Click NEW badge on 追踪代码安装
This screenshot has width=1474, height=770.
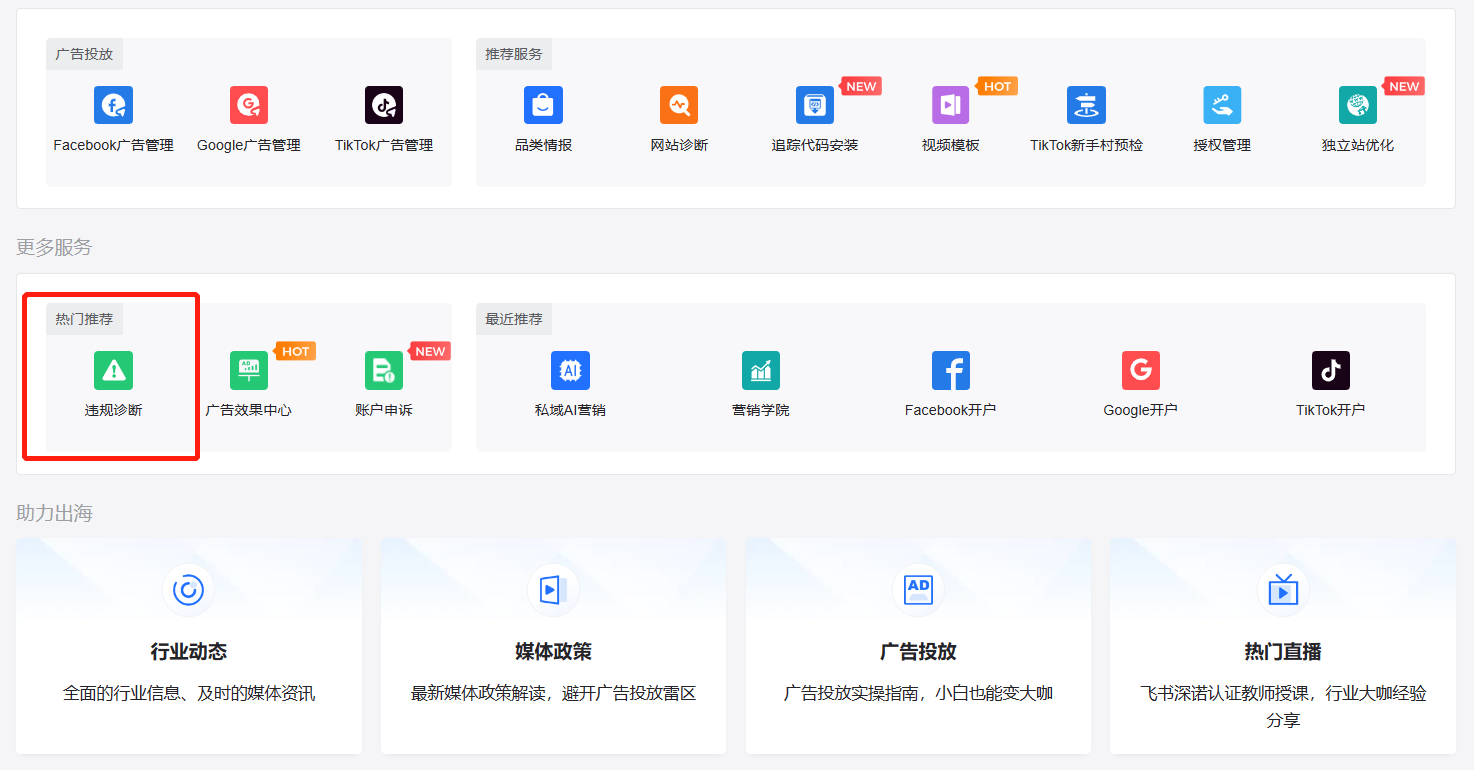[861, 86]
